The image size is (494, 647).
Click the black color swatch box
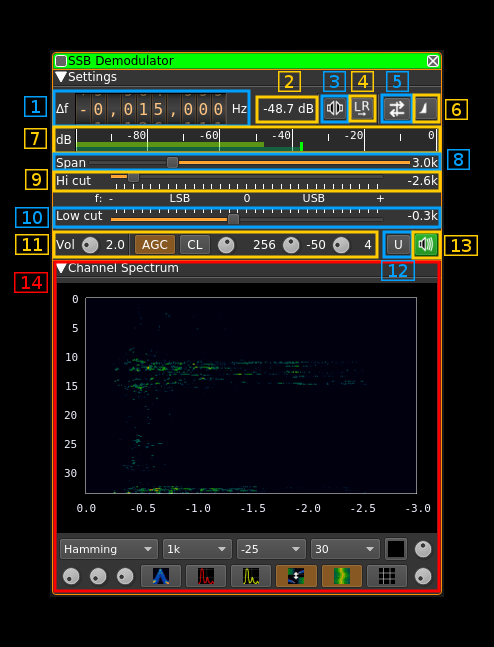coord(396,549)
